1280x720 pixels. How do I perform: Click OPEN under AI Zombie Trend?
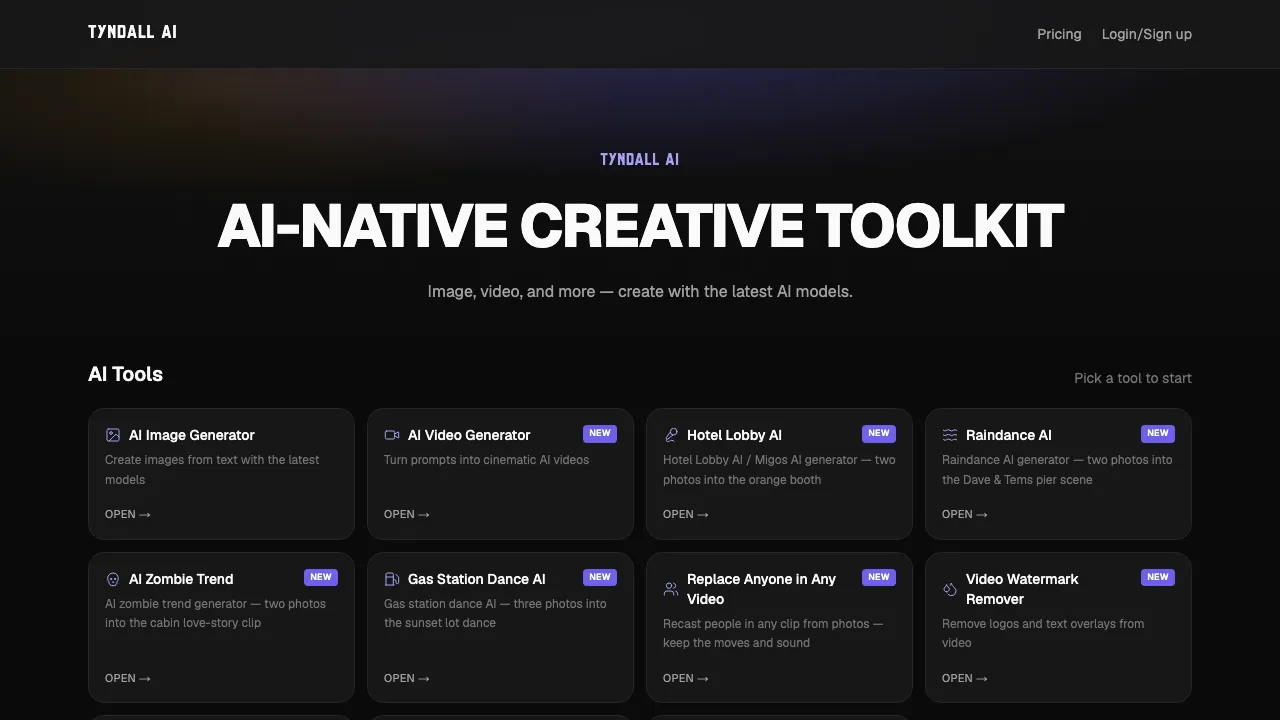click(128, 678)
